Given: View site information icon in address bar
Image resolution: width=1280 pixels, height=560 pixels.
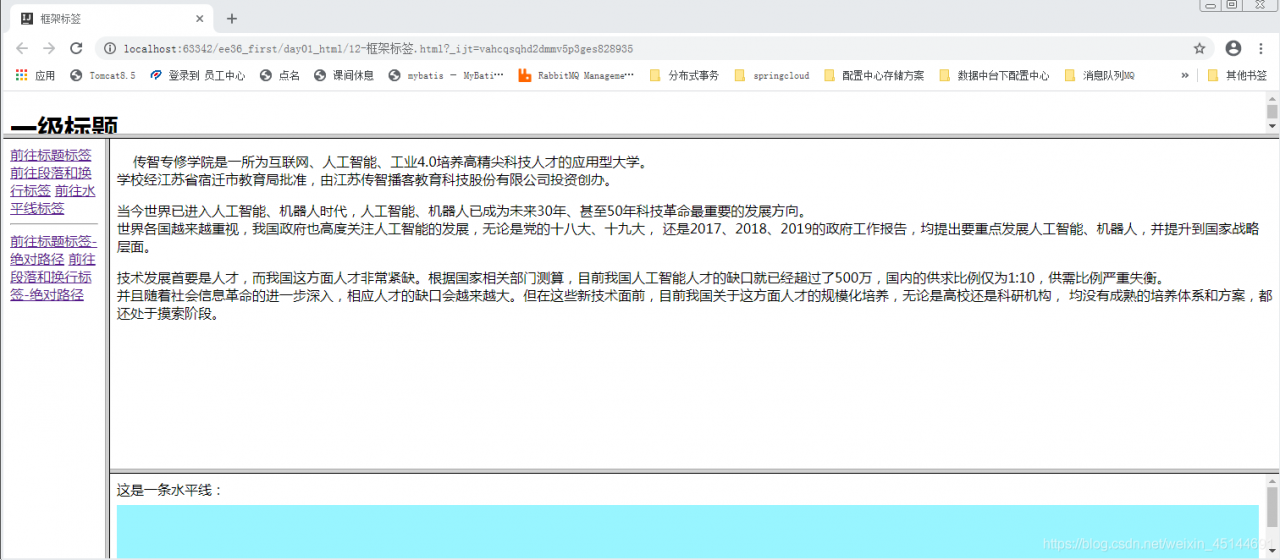Looking at the screenshot, I should click(110, 48).
